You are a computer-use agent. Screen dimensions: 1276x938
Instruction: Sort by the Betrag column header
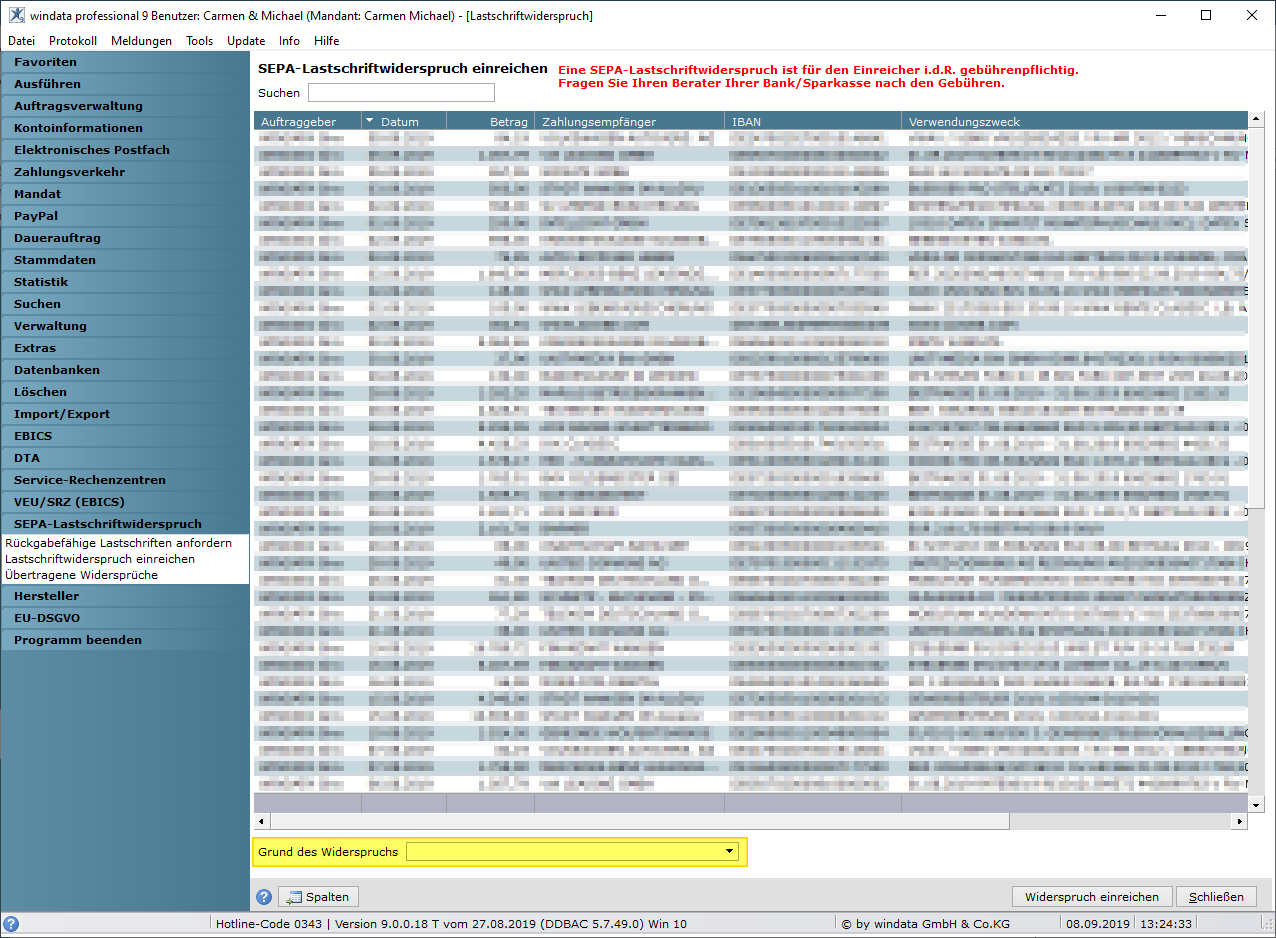[x=490, y=122]
